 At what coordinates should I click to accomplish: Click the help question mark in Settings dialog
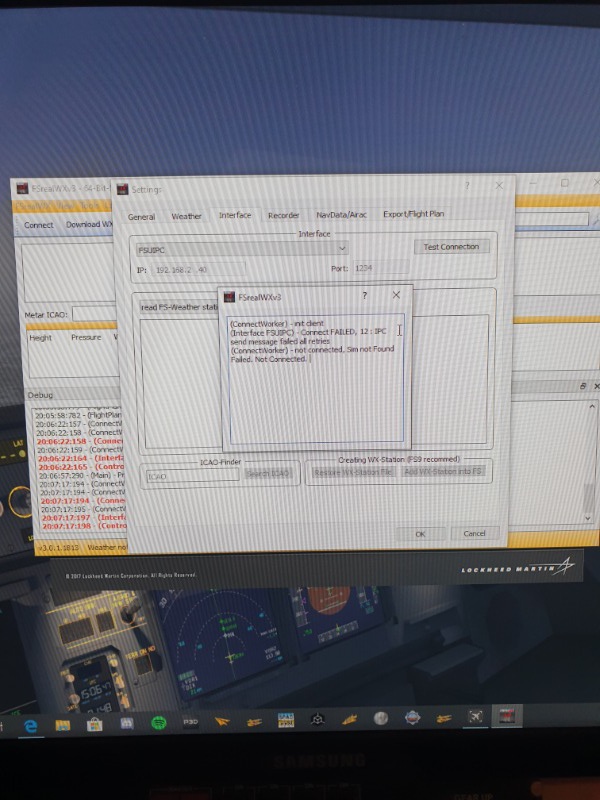coord(467,186)
